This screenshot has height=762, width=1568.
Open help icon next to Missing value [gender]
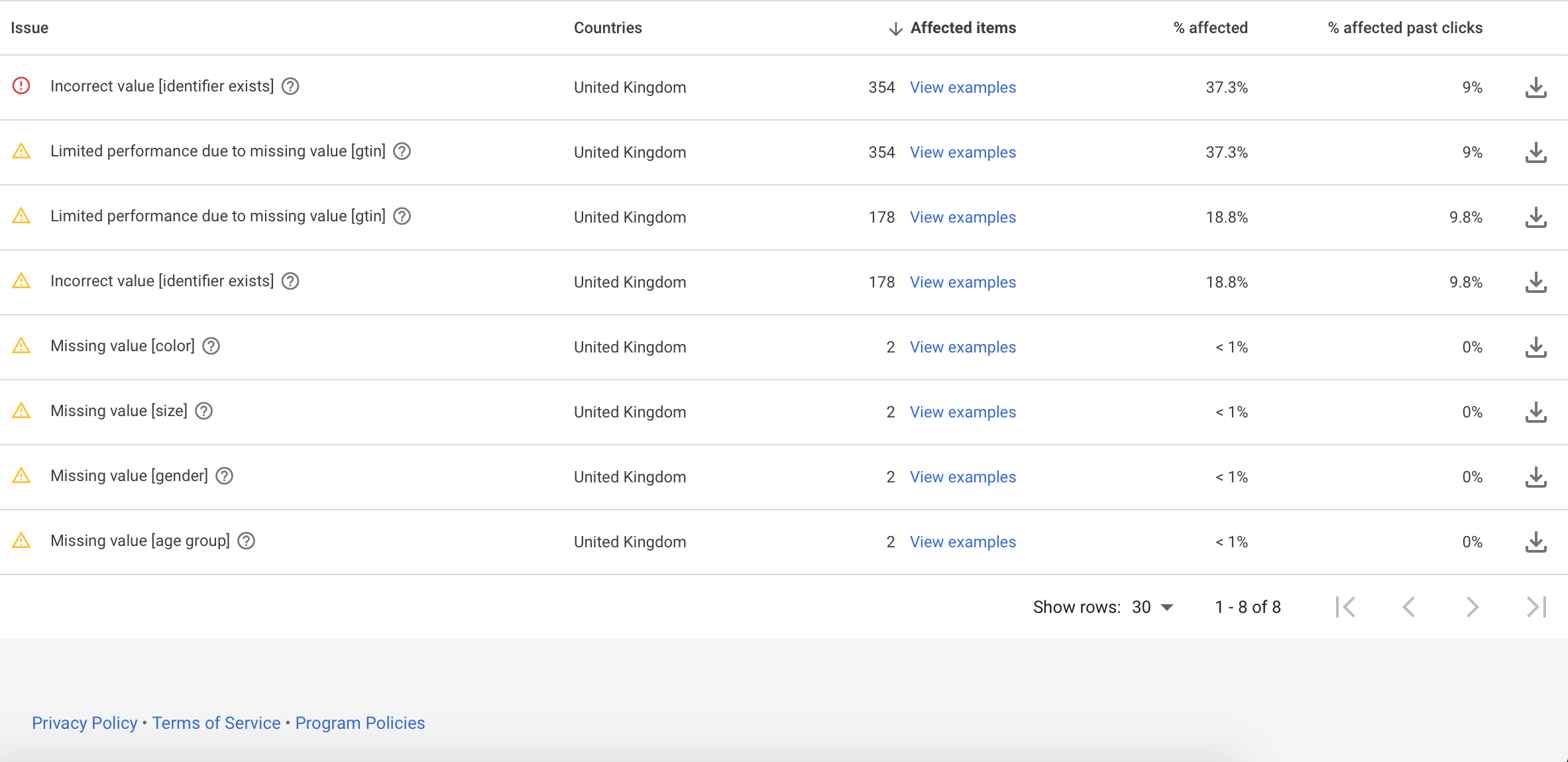pos(225,476)
